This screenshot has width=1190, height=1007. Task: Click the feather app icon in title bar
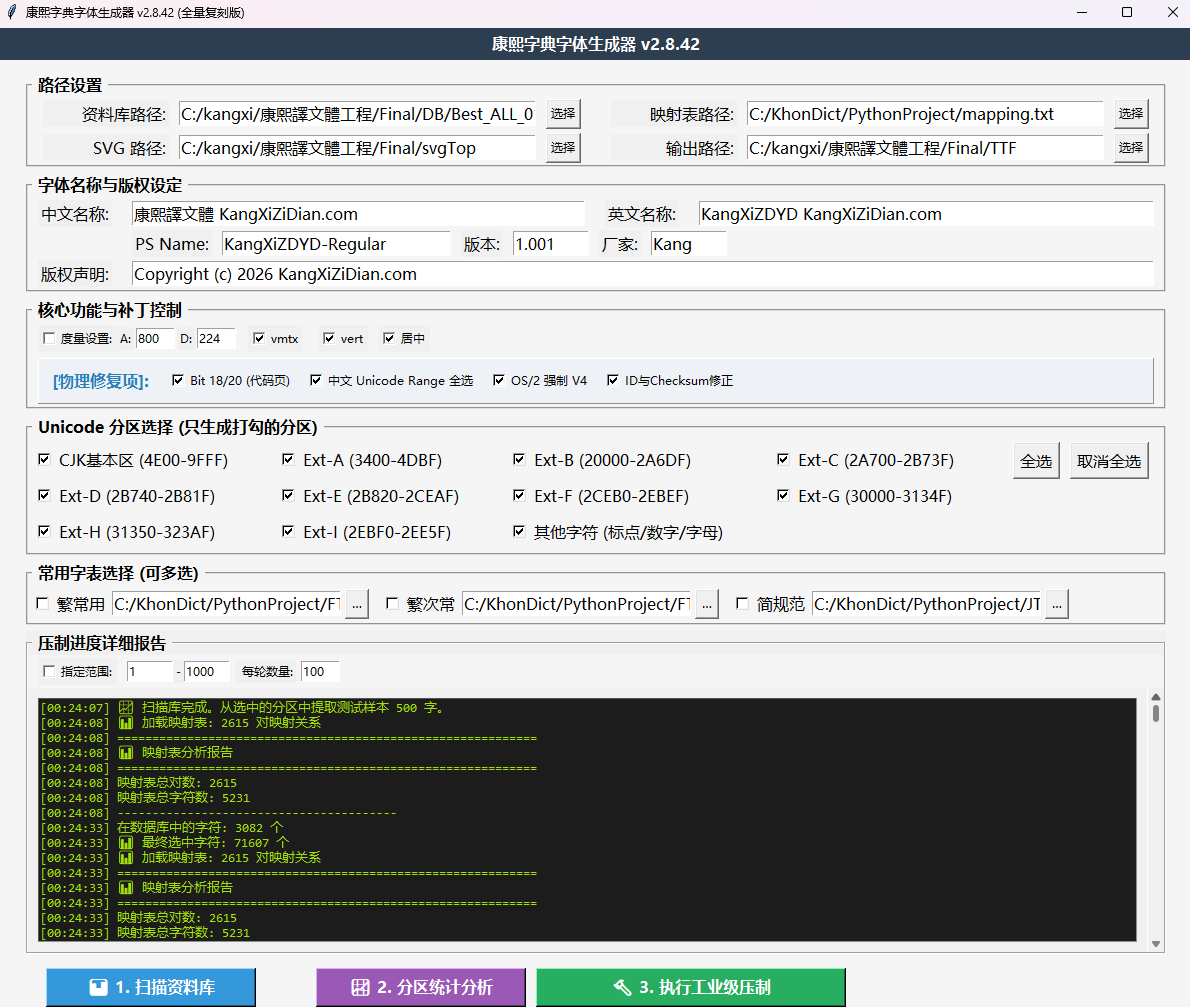[x=12, y=13]
